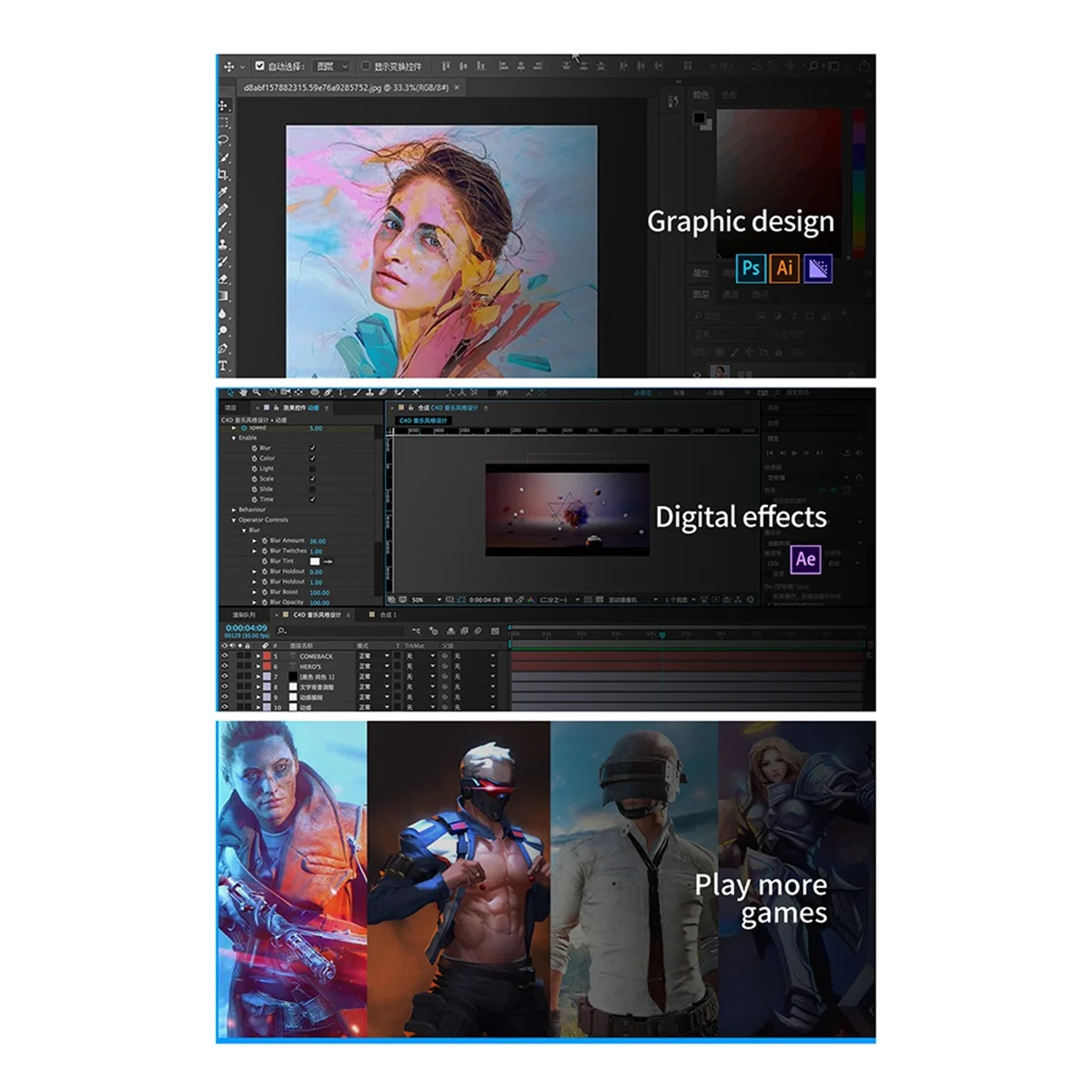Screen dimensions: 1092x1092
Task: Close the Photoshop document tab
Action: tap(457, 87)
